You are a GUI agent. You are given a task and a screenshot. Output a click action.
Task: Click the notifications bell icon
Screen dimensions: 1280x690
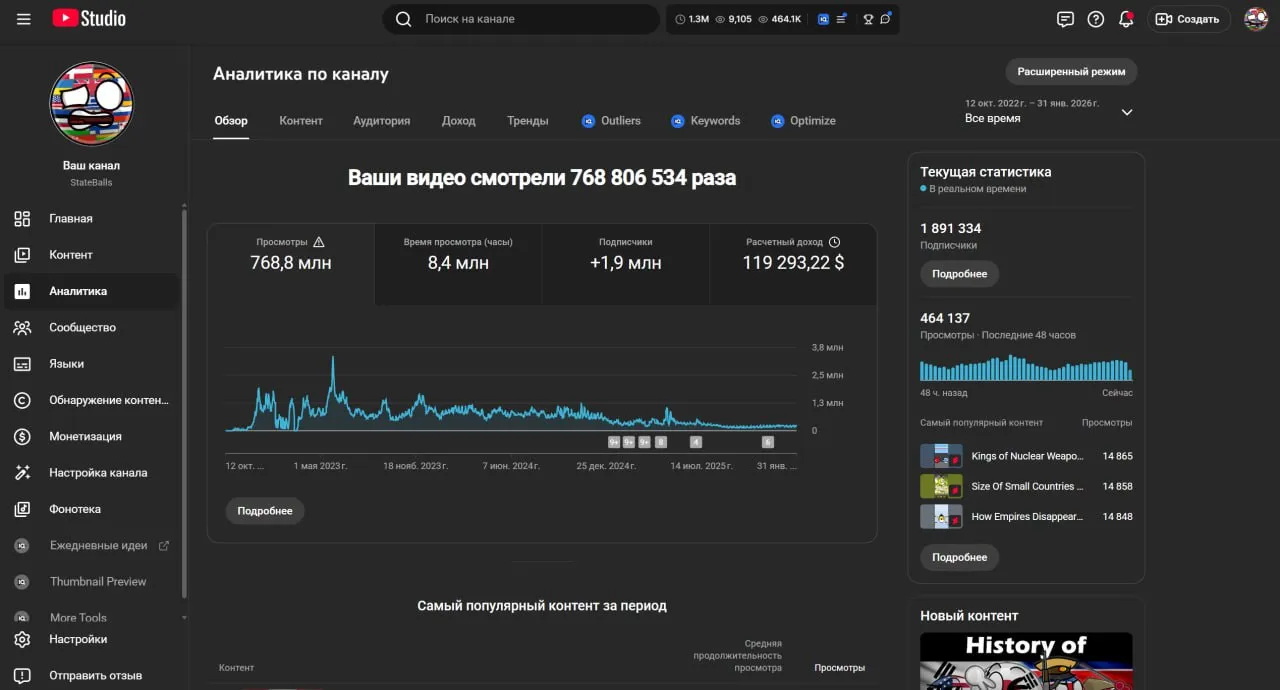(1126, 19)
